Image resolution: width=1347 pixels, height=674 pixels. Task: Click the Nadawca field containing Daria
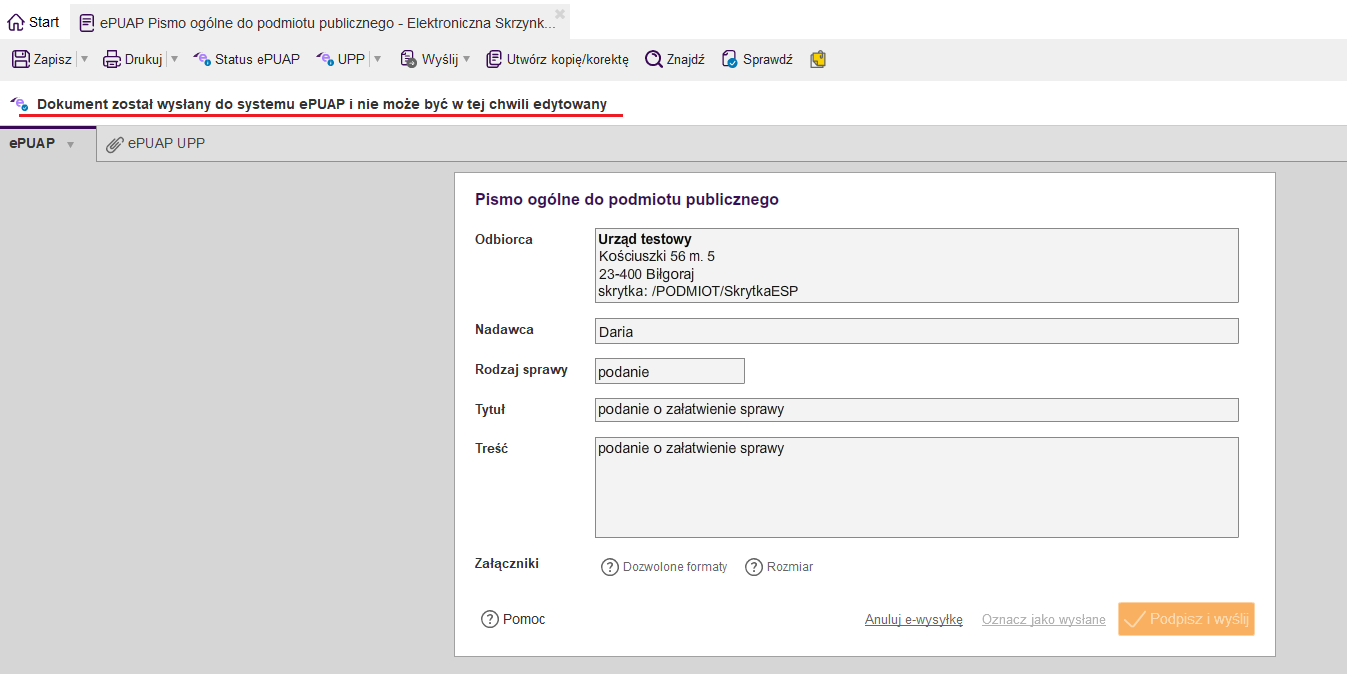916,331
